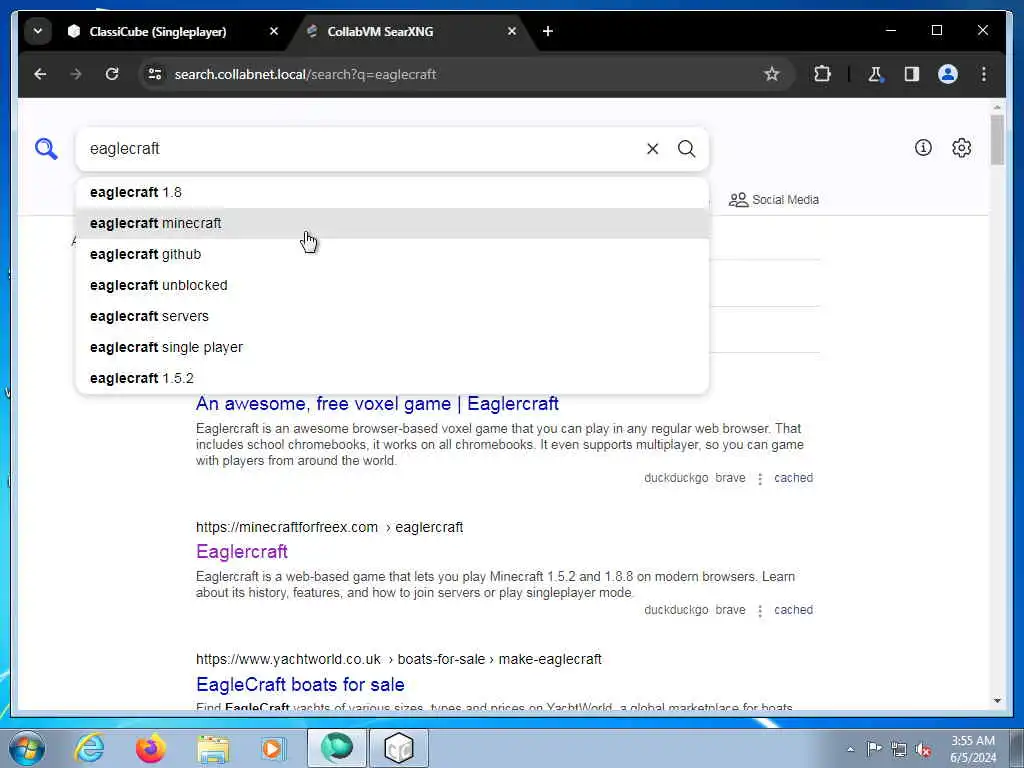Launch Firefox from taskbar
The width and height of the screenshot is (1024, 768).
pos(150,748)
